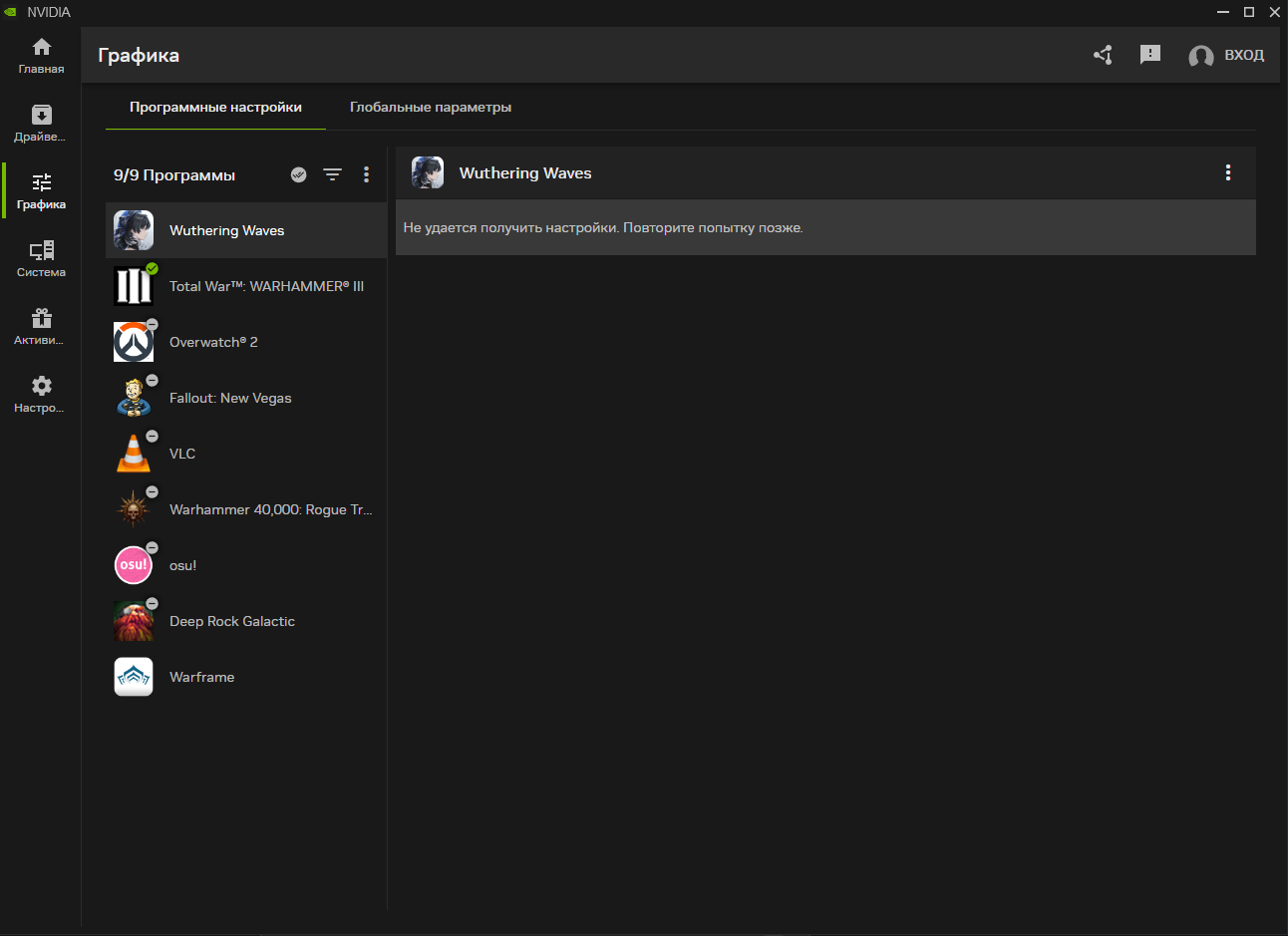Select Overwatch 2 in the list
The height and width of the screenshot is (936, 1288).
point(246,342)
